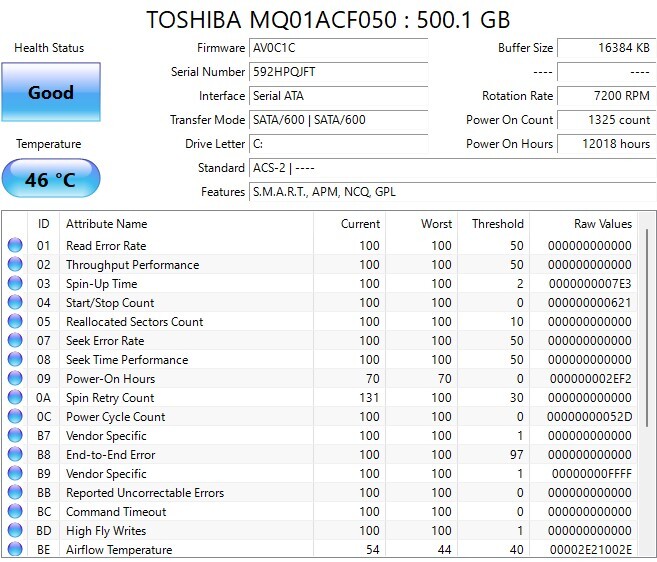Click the SMART table vertical scrollbar
This screenshot has height=562, width=657.
(647, 327)
